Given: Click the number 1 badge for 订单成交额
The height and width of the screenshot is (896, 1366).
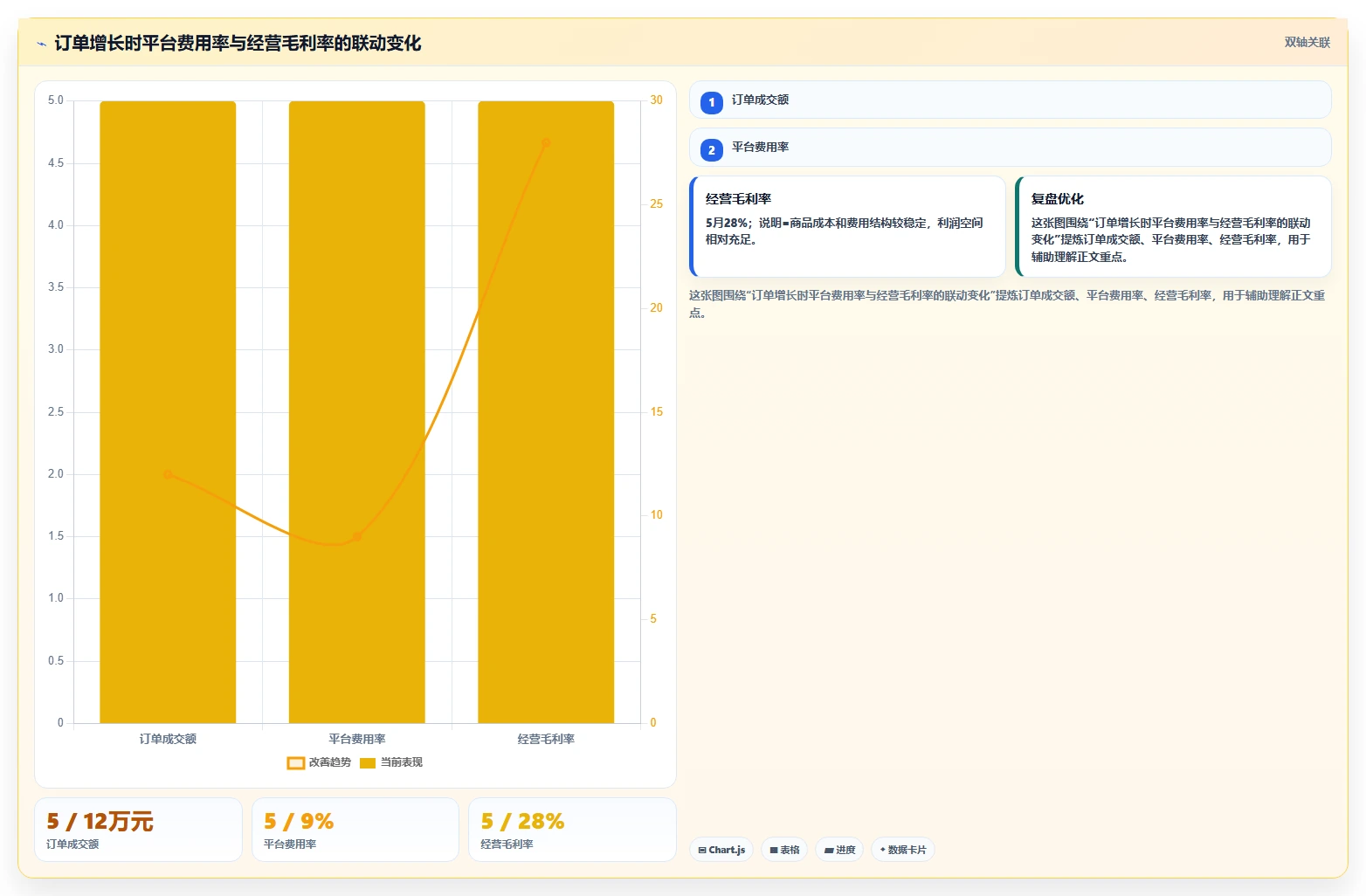Looking at the screenshot, I should coord(711,102).
